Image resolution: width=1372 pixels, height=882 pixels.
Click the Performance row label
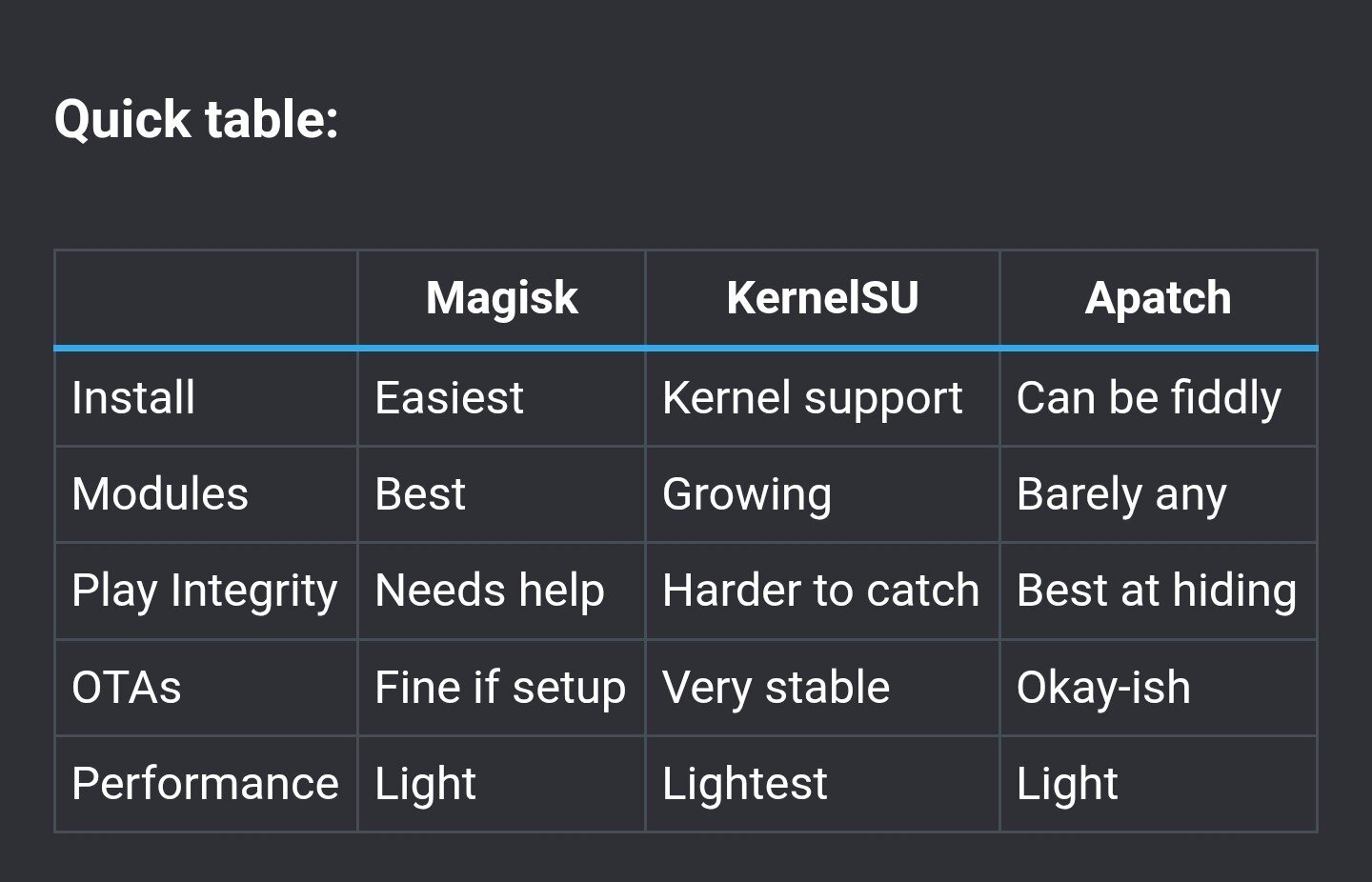pyautogui.click(x=205, y=784)
